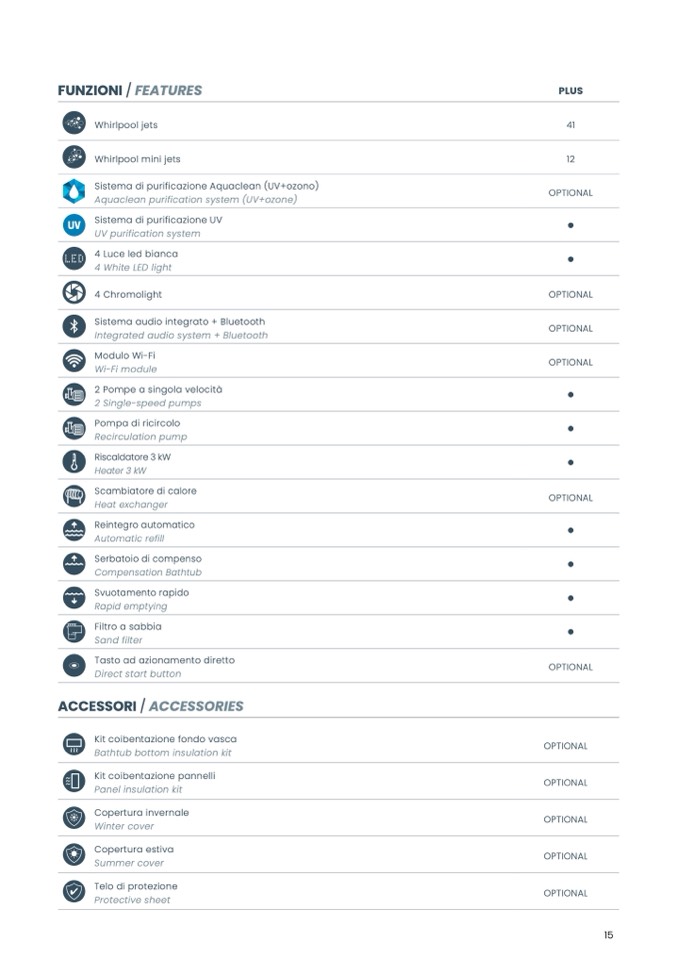Click the PLUS column header
The height and width of the screenshot is (959, 678).
pos(570,91)
